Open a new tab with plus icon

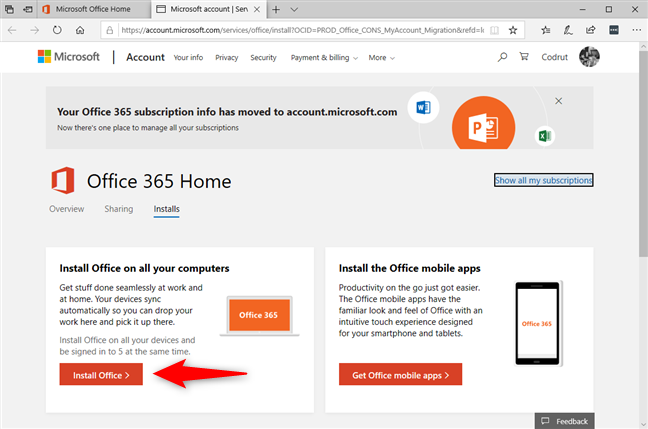click(x=276, y=9)
